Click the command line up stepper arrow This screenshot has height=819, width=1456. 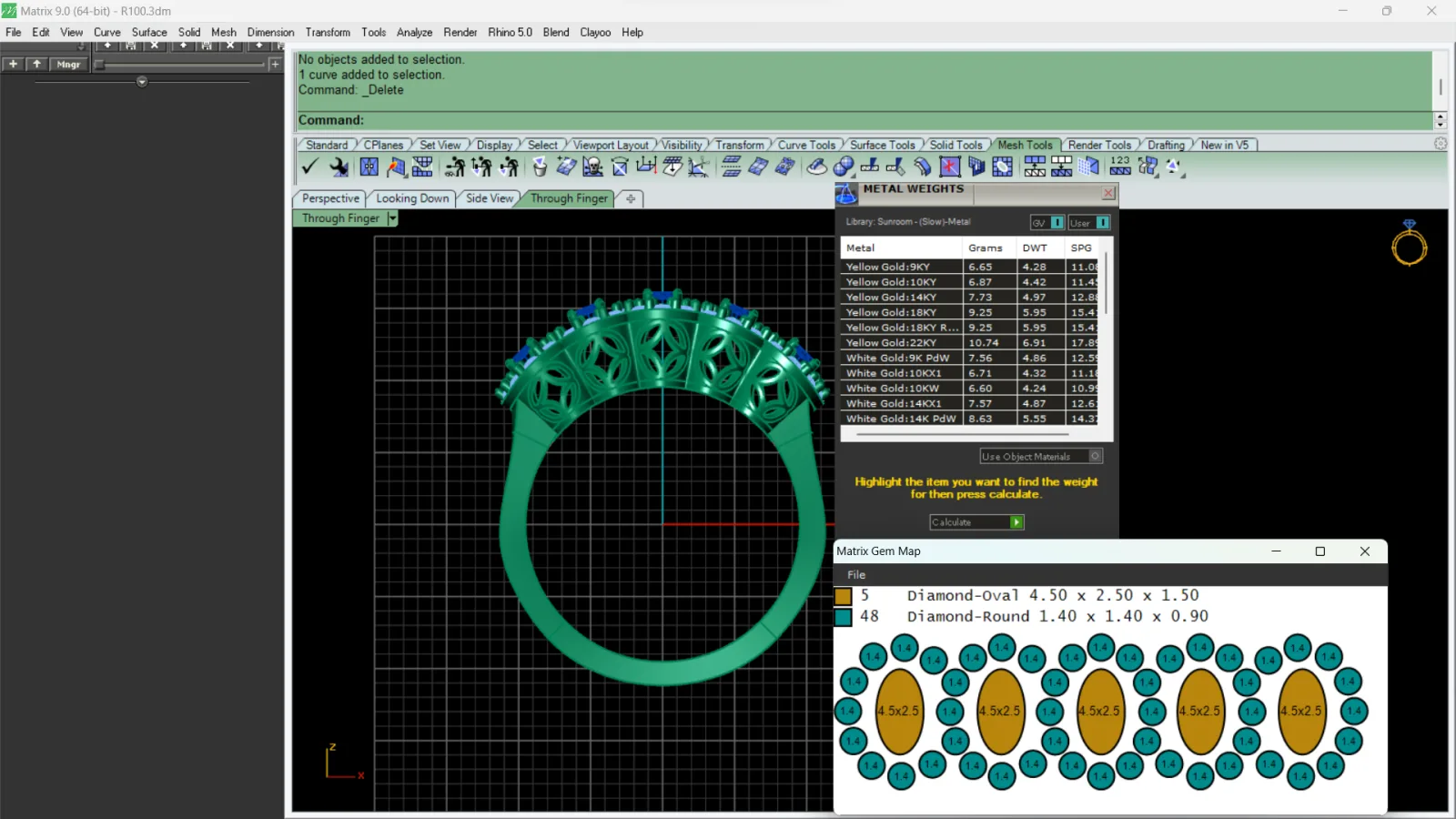pos(1441,116)
